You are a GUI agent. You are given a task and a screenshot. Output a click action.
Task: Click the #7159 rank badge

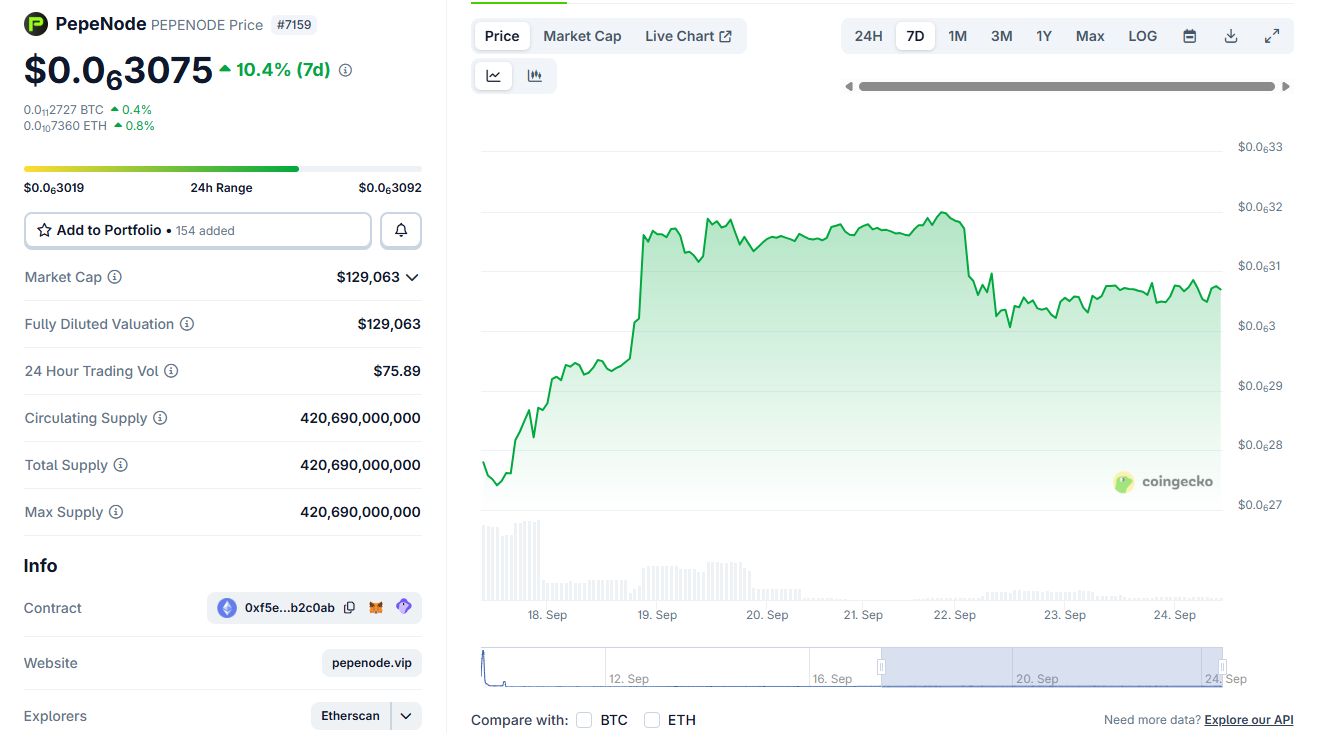point(294,25)
